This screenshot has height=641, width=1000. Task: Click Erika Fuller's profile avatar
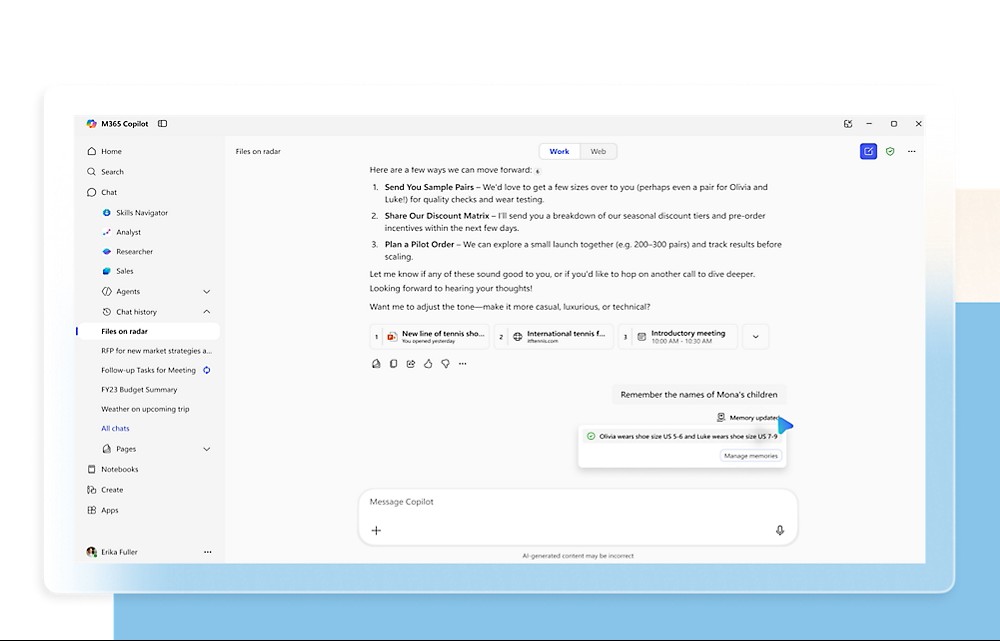91,552
